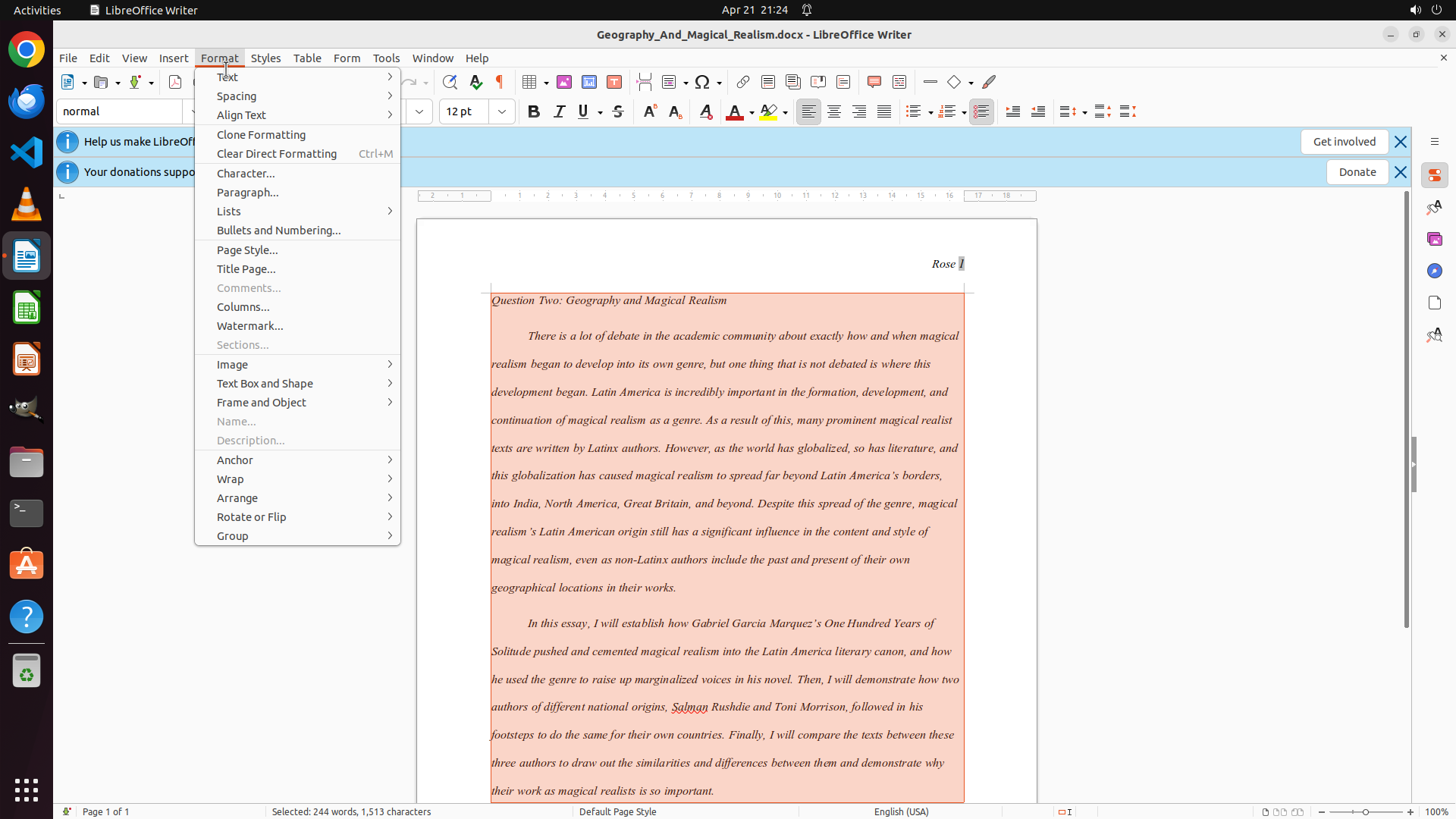Toggle Bold formatting button

click(x=534, y=111)
